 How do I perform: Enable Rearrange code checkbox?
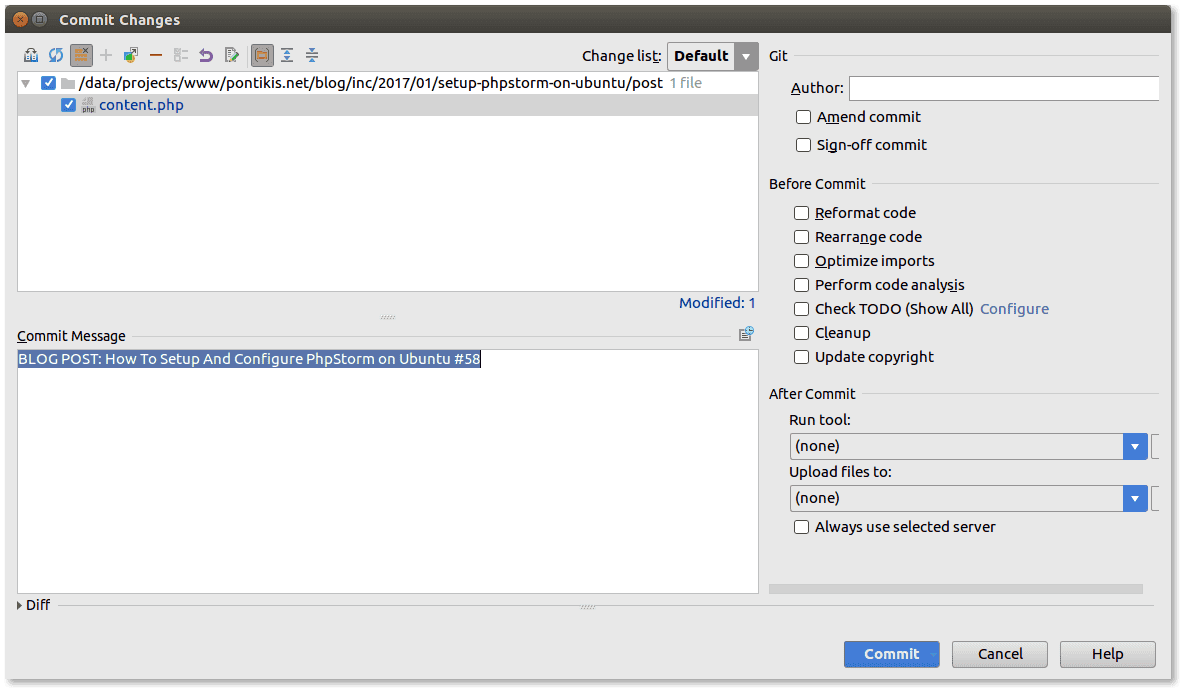click(x=801, y=237)
